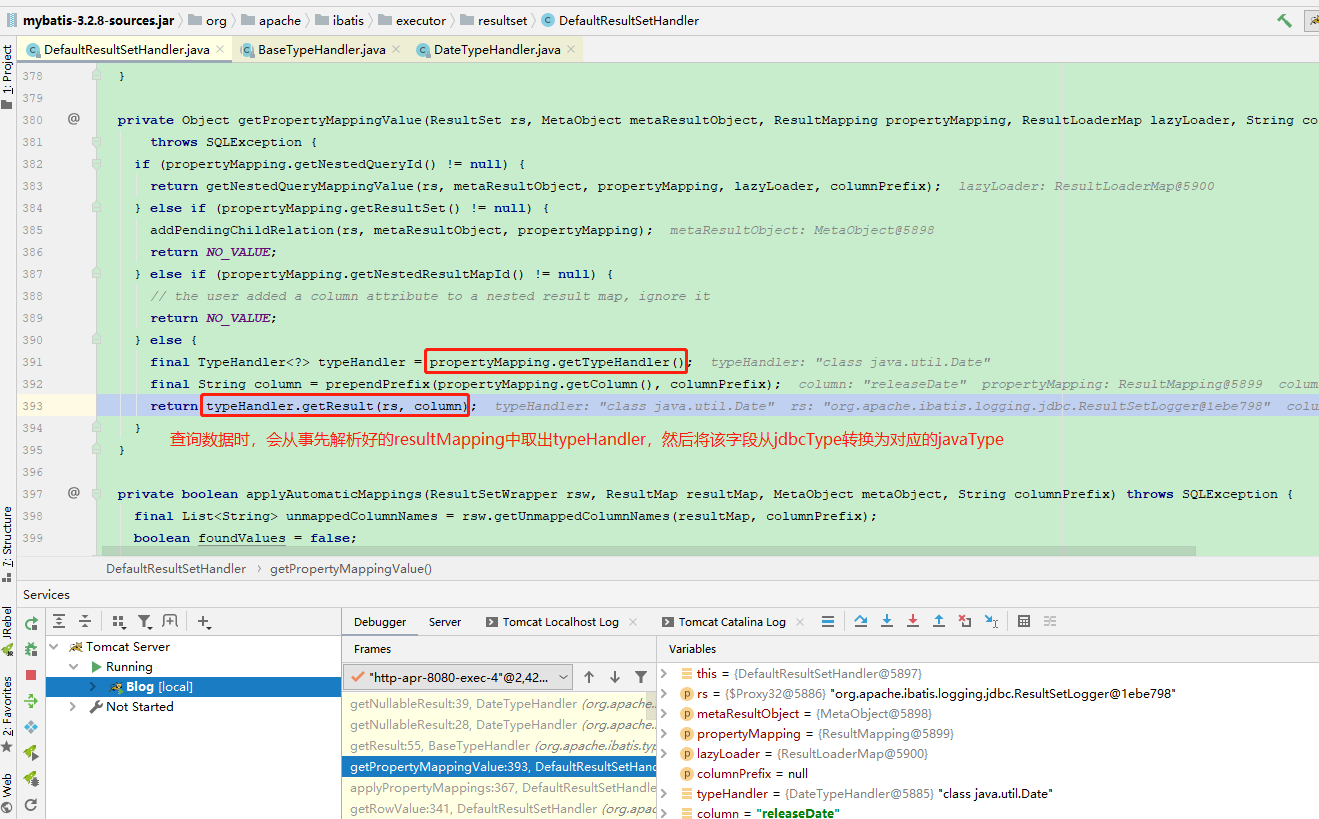
Task: Expand the Blog [local] node
Action: pos(92,686)
